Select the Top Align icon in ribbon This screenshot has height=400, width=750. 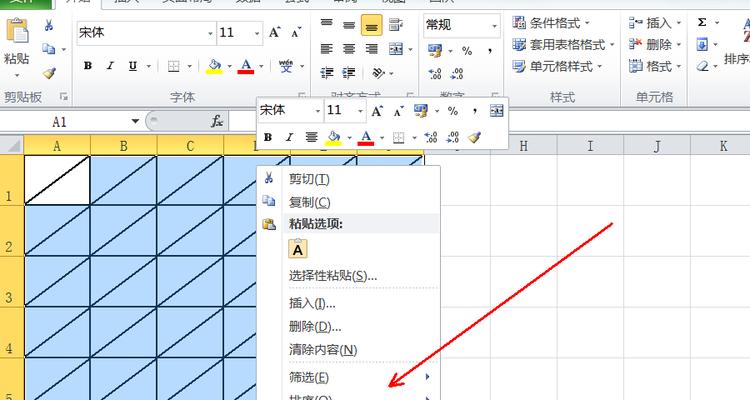pyautogui.click(x=327, y=24)
